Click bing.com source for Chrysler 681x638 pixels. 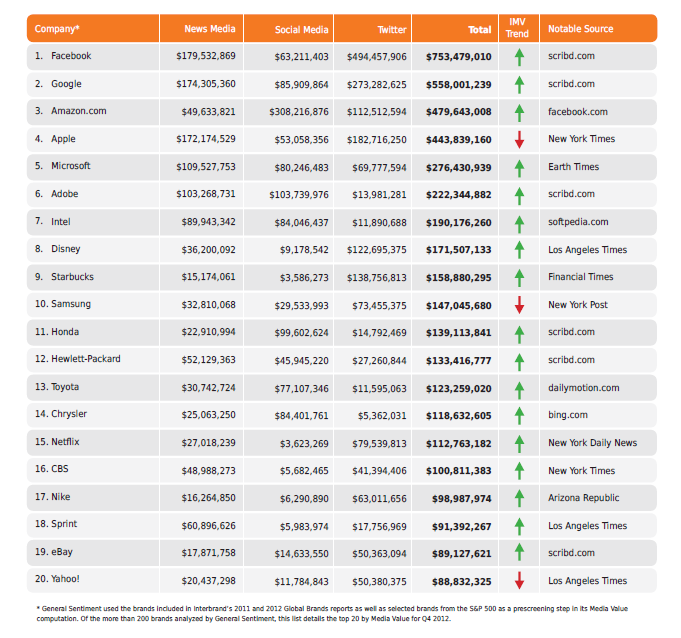568,415
